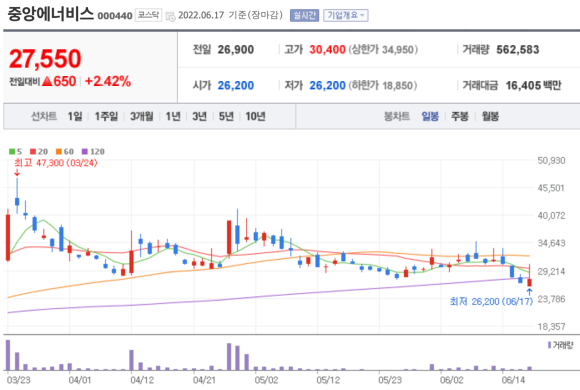Image resolution: width=580 pixels, height=390 pixels.
Task: Select the 10년 line chart tab
Action: click(256, 117)
